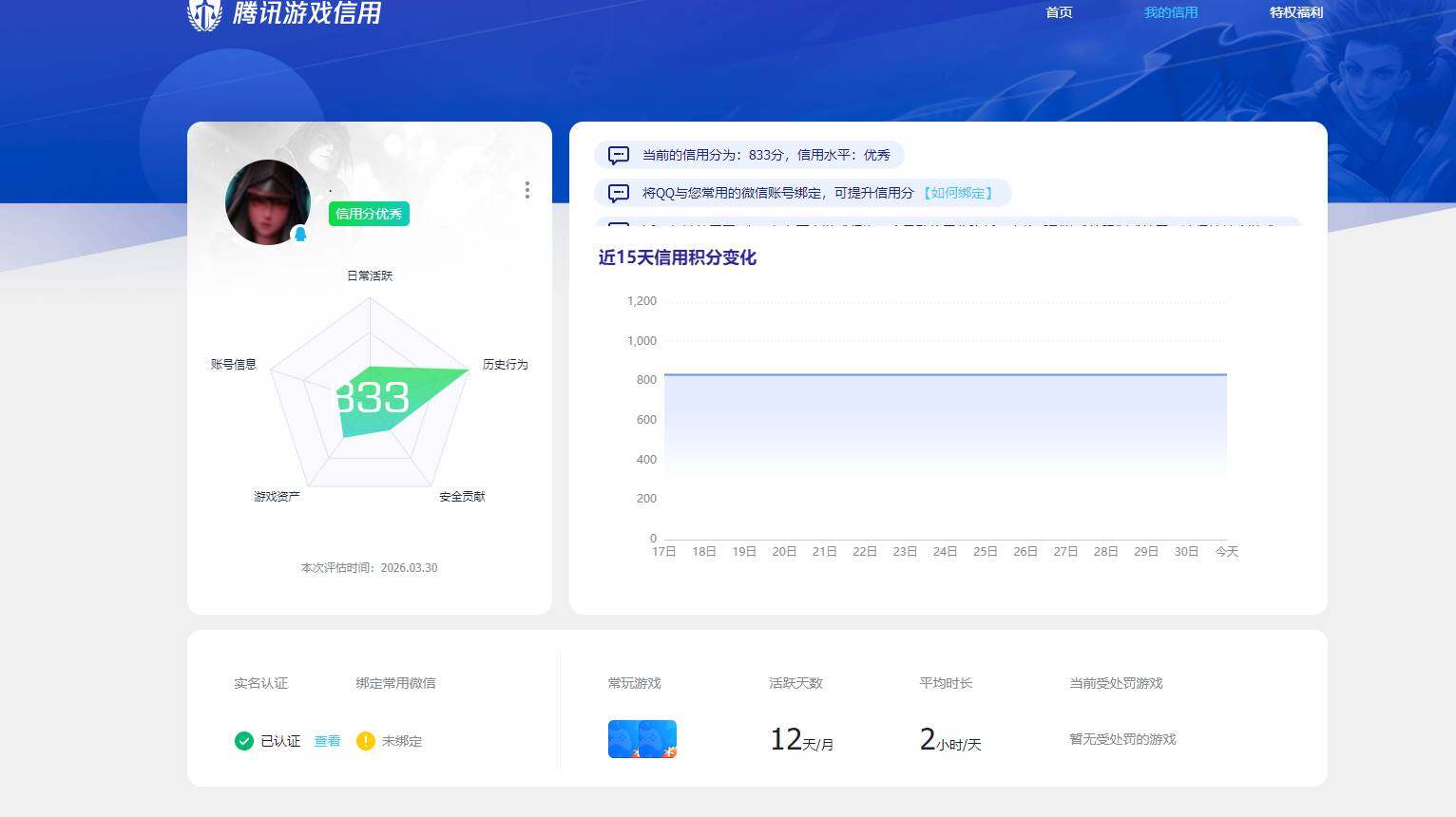Open the 查看 link next to 已认证
The image size is (1456, 817).
pyautogui.click(x=327, y=741)
